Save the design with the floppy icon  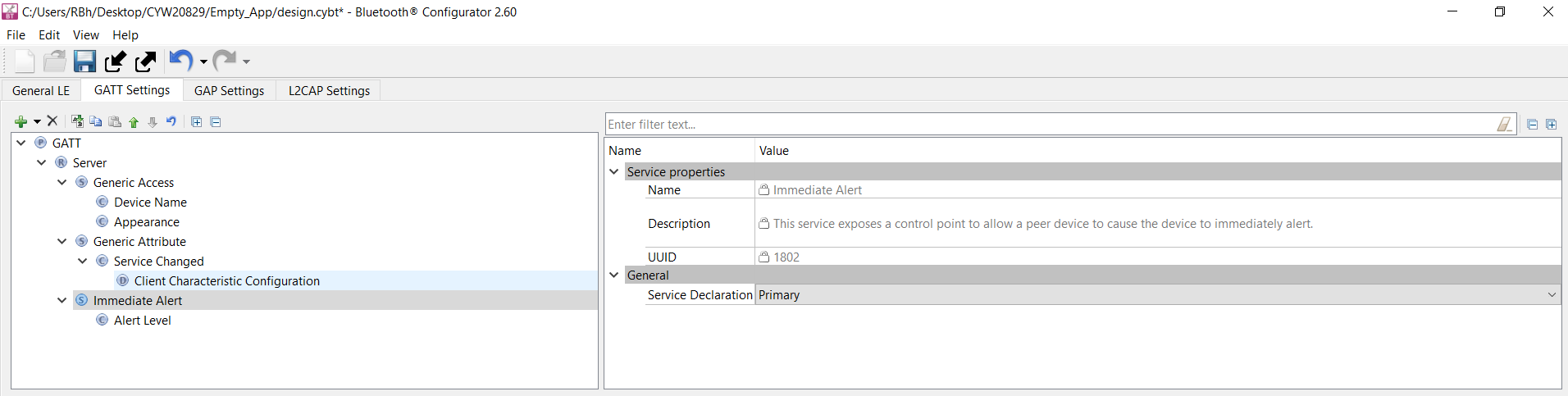[85, 61]
